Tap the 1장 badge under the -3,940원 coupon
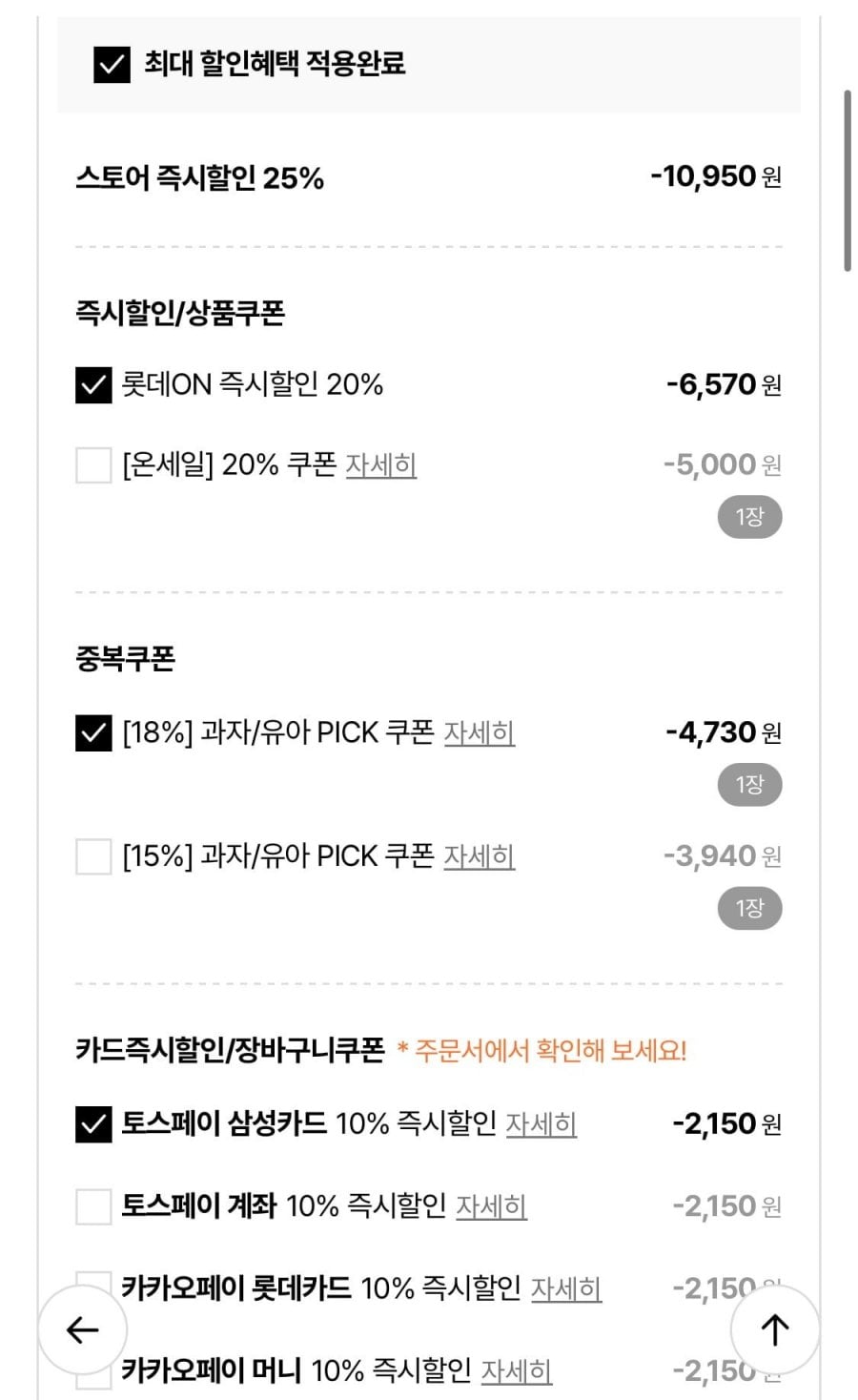 pos(749,909)
